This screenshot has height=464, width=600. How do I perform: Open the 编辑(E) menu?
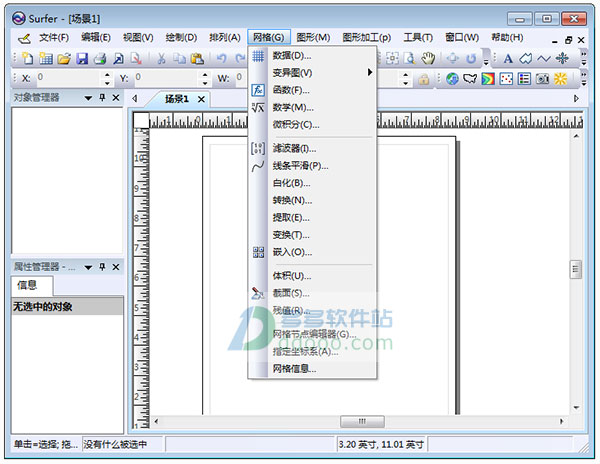pos(96,37)
